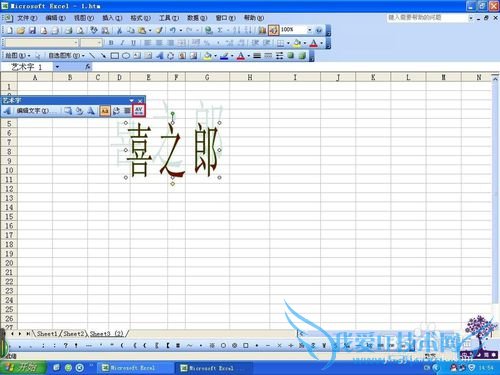The height and width of the screenshot is (375, 500).
Task: Open the 插入 Insert menu
Action: point(112,18)
